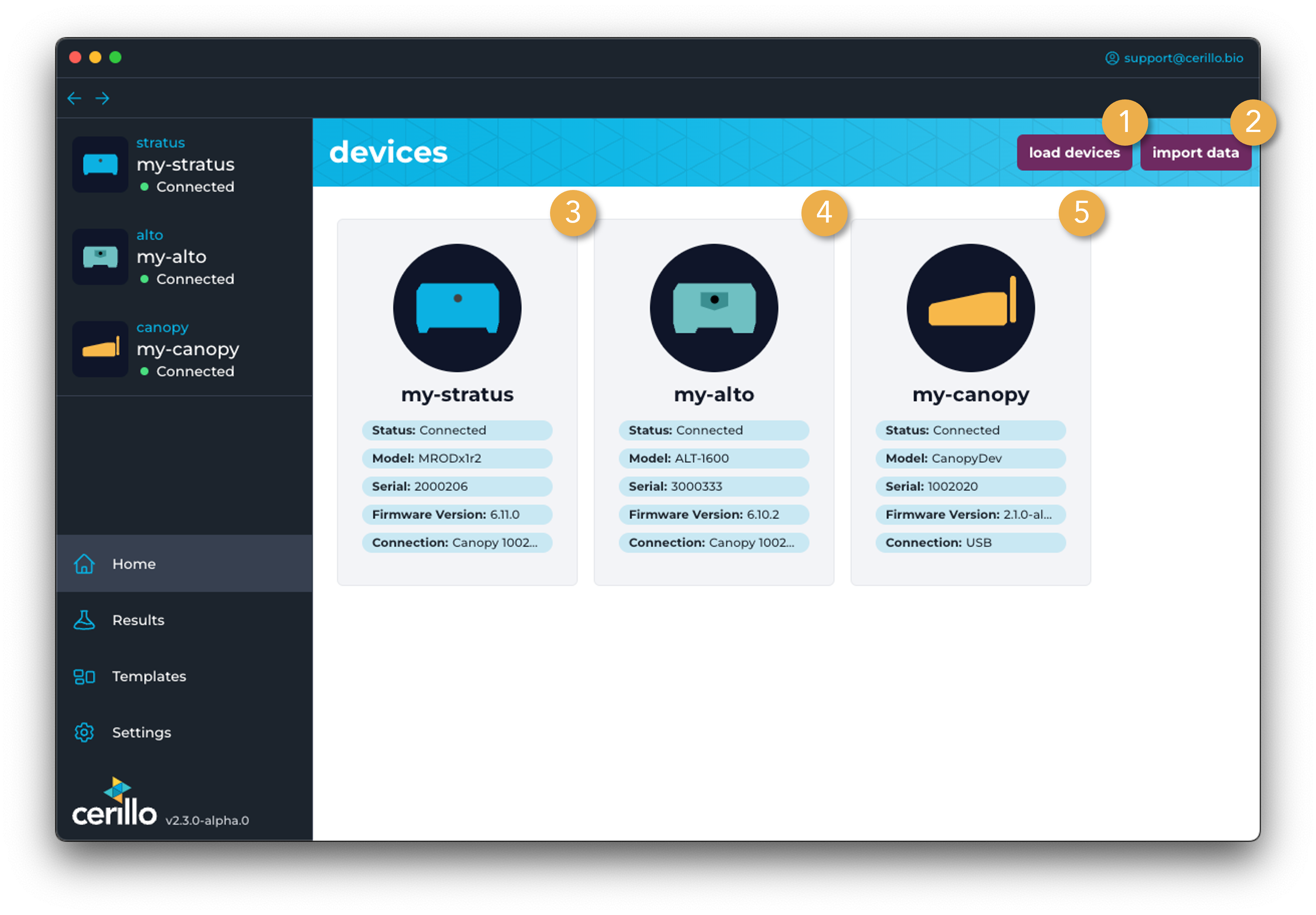The height and width of the screenshot is (915, 1316).
Task: Click the forward navigation arrow
Action: point(103,98)
